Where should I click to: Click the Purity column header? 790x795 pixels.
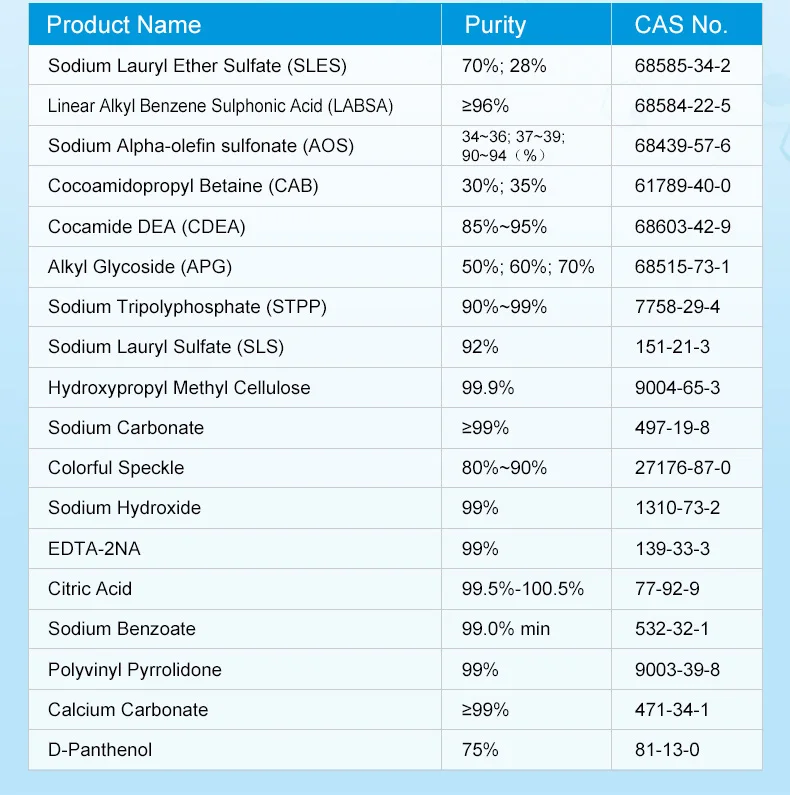[495, 25]
